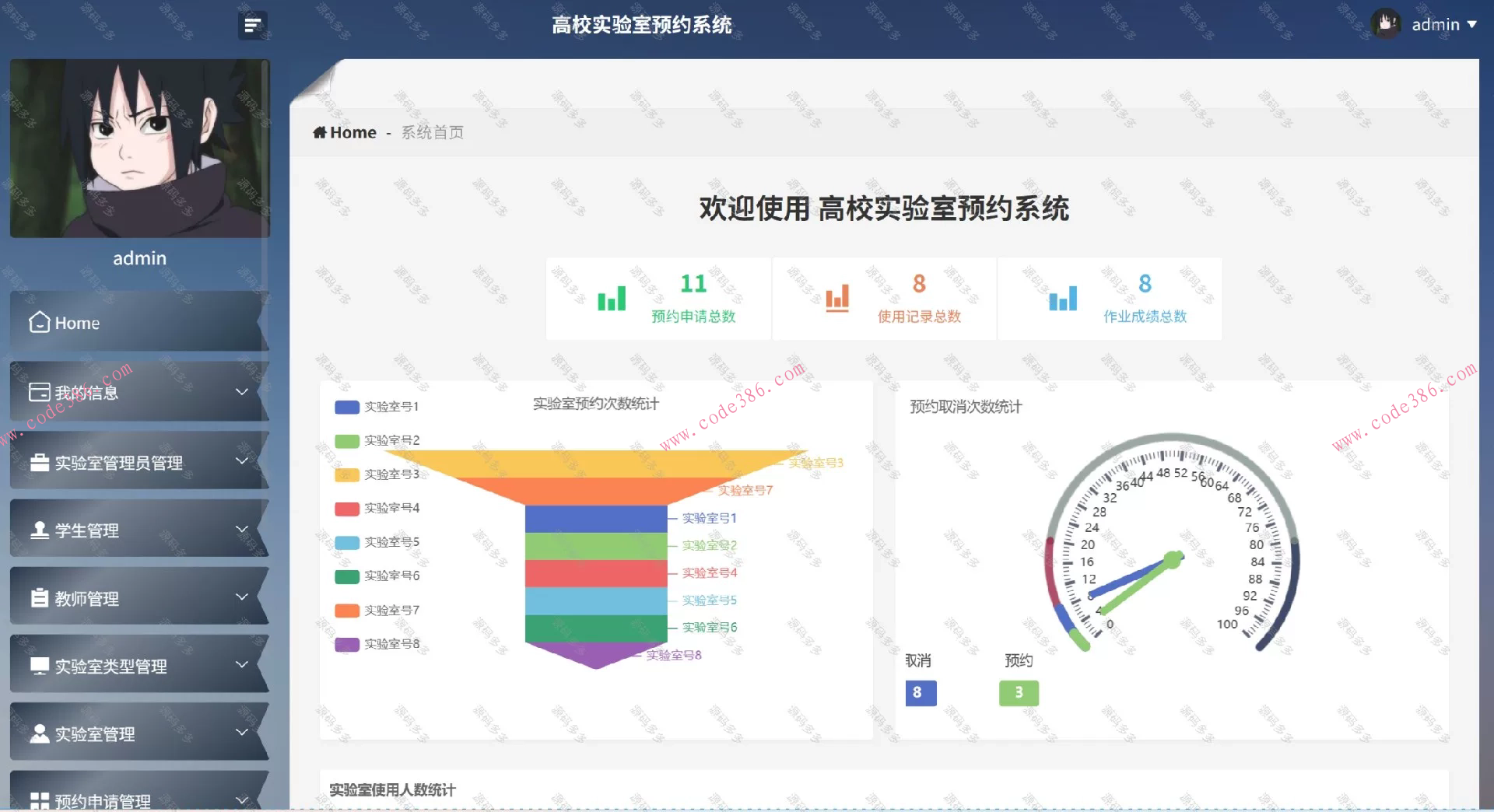Click the 教师管理 clipboard icon
Screen dimensions: 1494x812
click(39, 598)
